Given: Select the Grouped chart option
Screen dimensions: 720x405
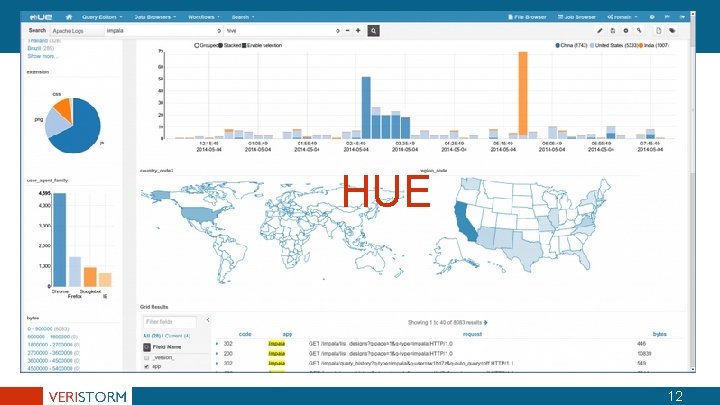Looking at the screenshot, I should [206, 45].
